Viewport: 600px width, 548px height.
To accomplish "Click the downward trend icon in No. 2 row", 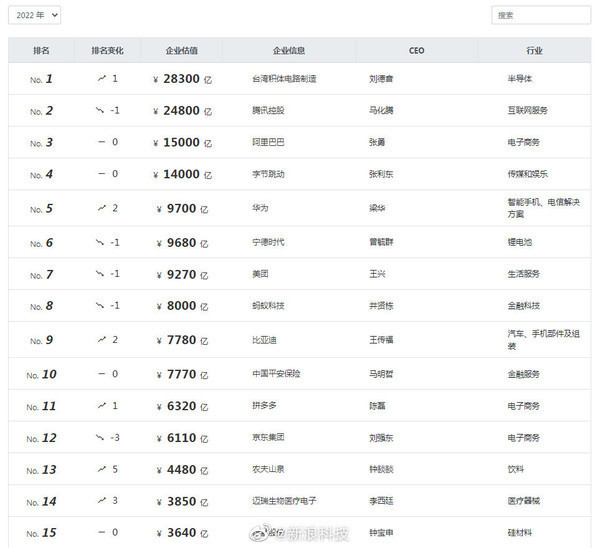I will [99, 111].
